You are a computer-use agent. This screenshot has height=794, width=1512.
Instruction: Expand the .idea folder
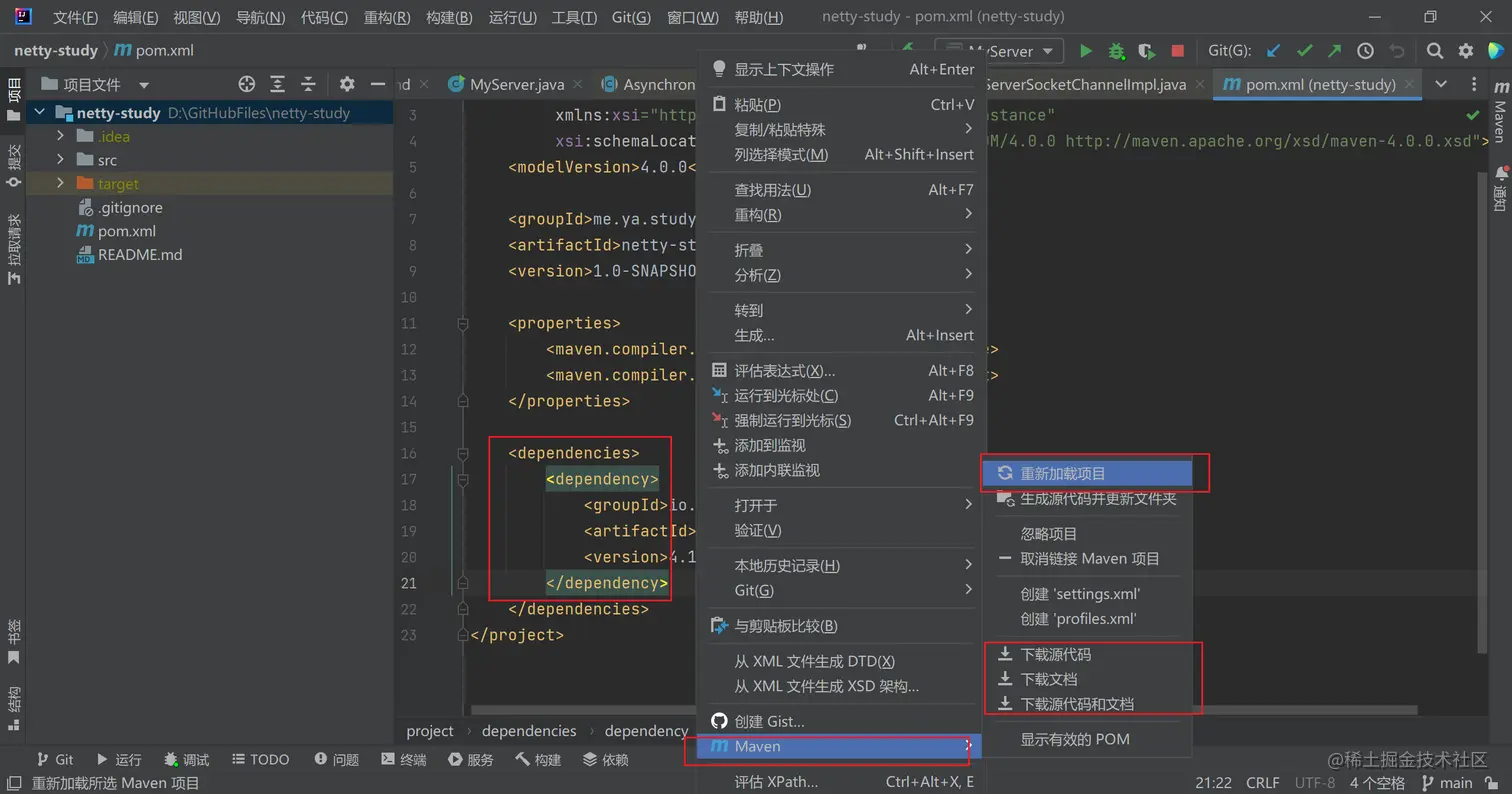(x=60, y=136)
